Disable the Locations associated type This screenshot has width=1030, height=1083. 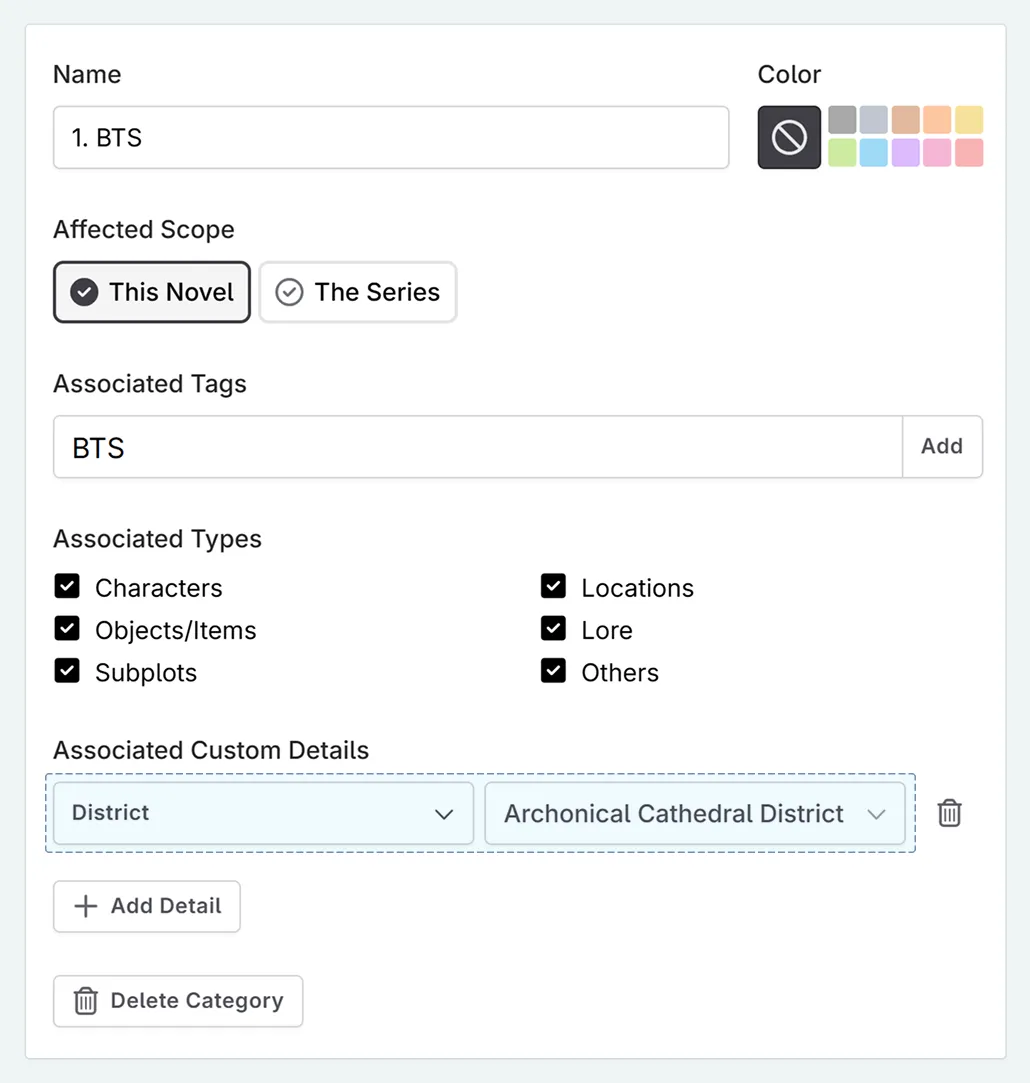(x=553, y=587)
